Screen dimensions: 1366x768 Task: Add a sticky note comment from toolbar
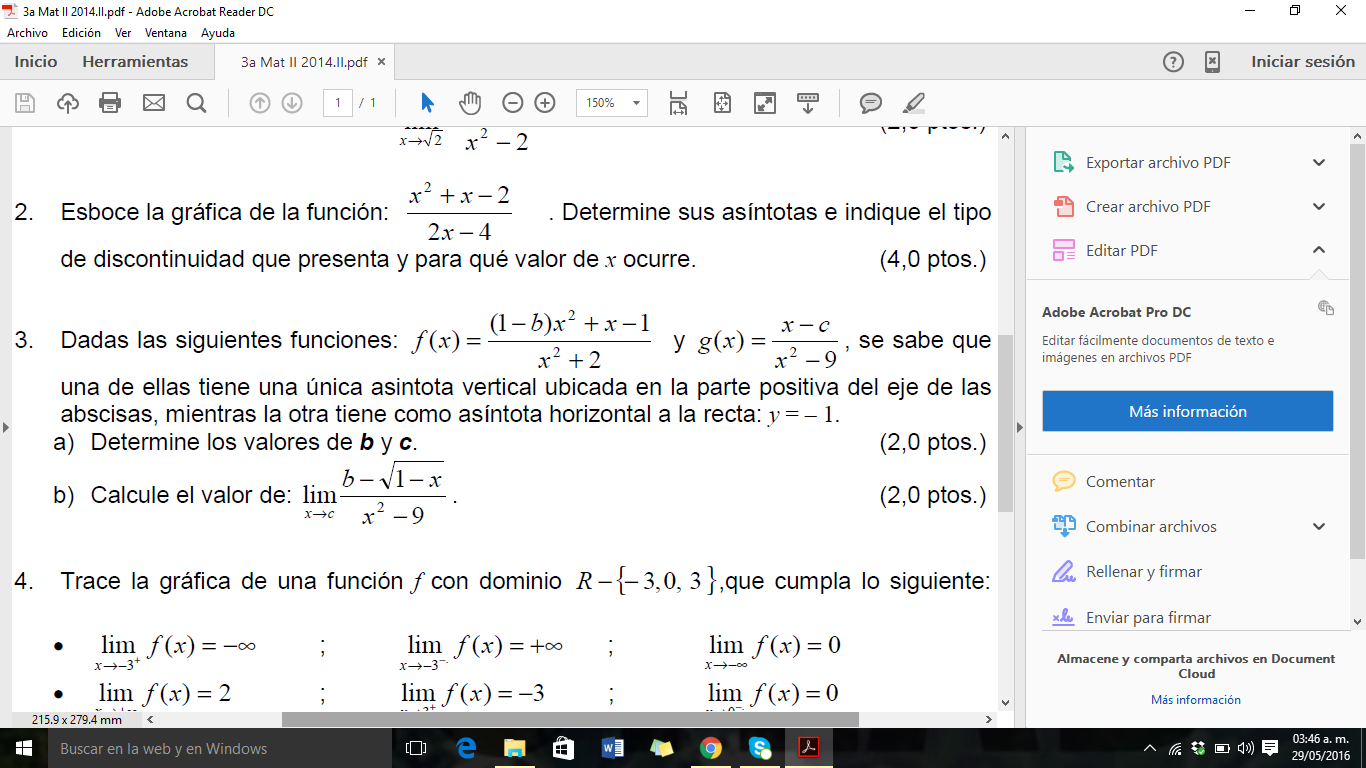[x=871, y=103]
